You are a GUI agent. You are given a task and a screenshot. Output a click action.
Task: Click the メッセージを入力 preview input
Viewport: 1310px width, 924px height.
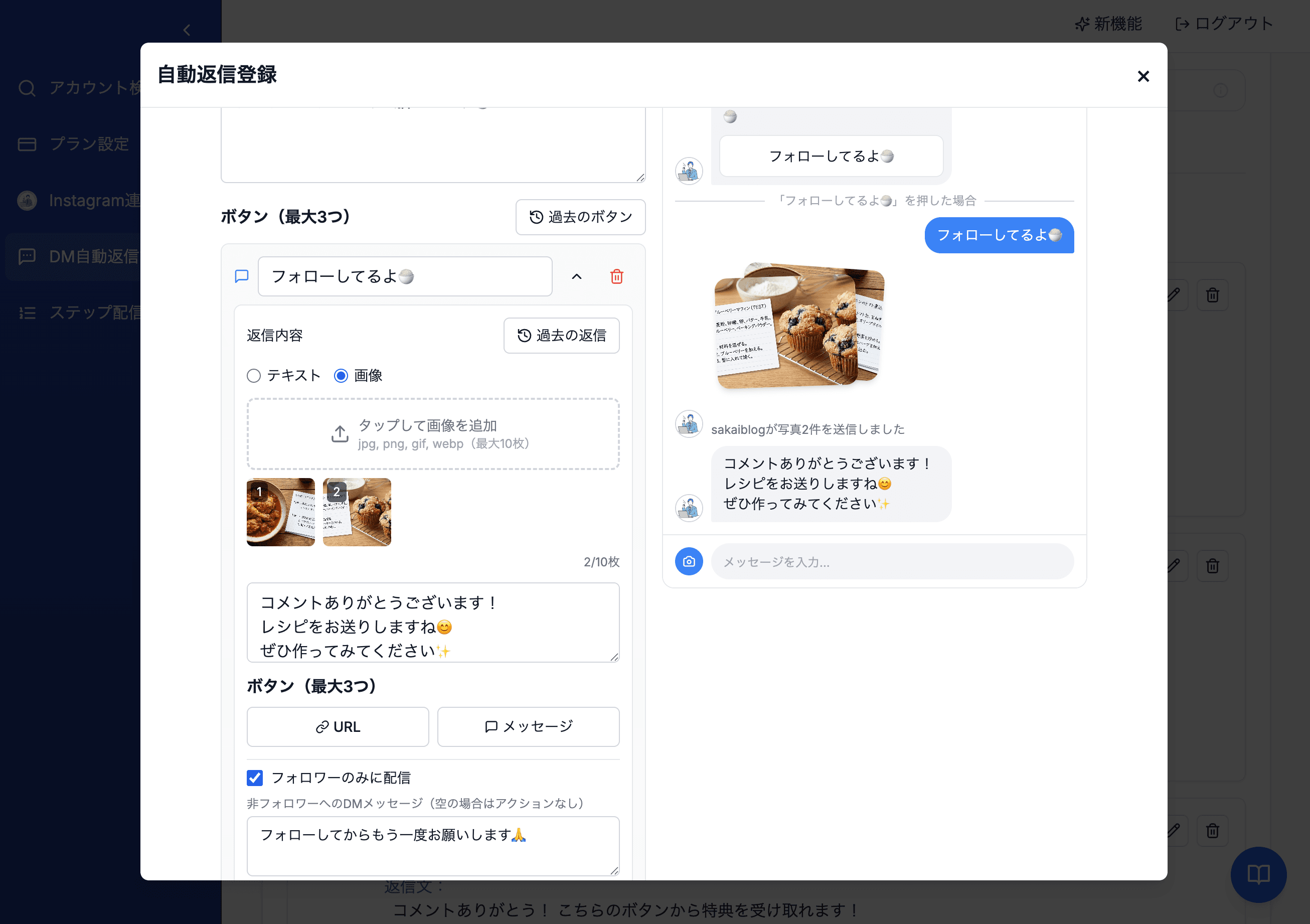coord(892,562)
